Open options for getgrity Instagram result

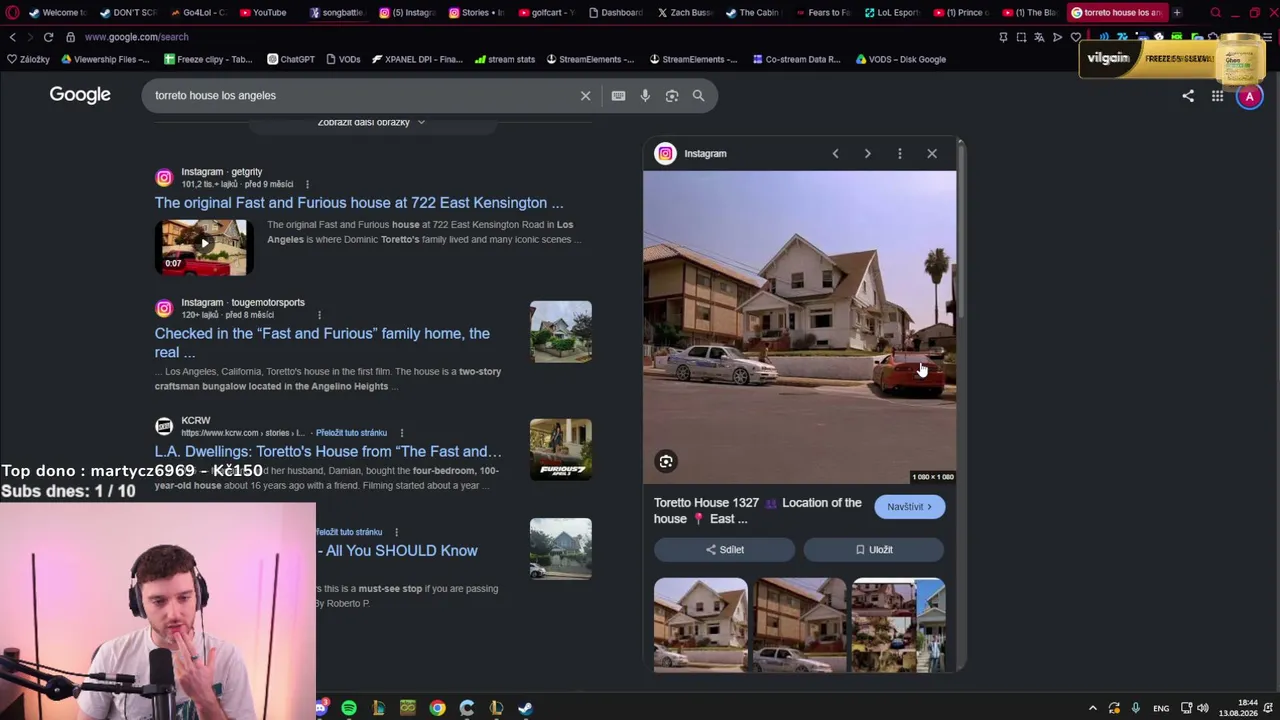pos(307,184)
